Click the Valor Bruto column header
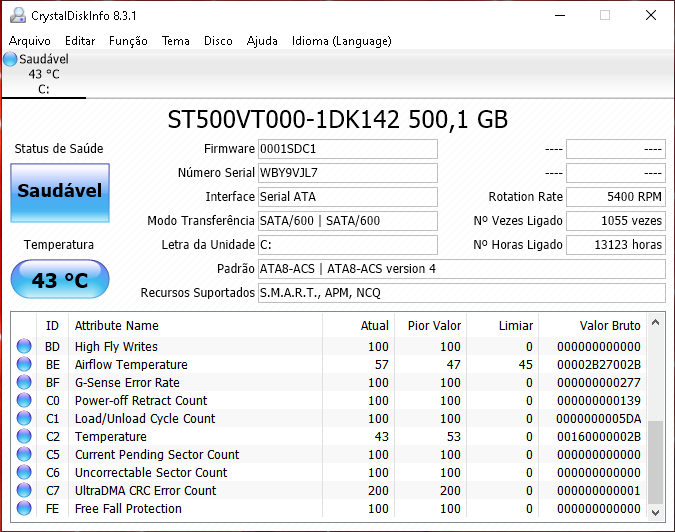The width and height of the screenshot is (675, 532). (593, 325)
